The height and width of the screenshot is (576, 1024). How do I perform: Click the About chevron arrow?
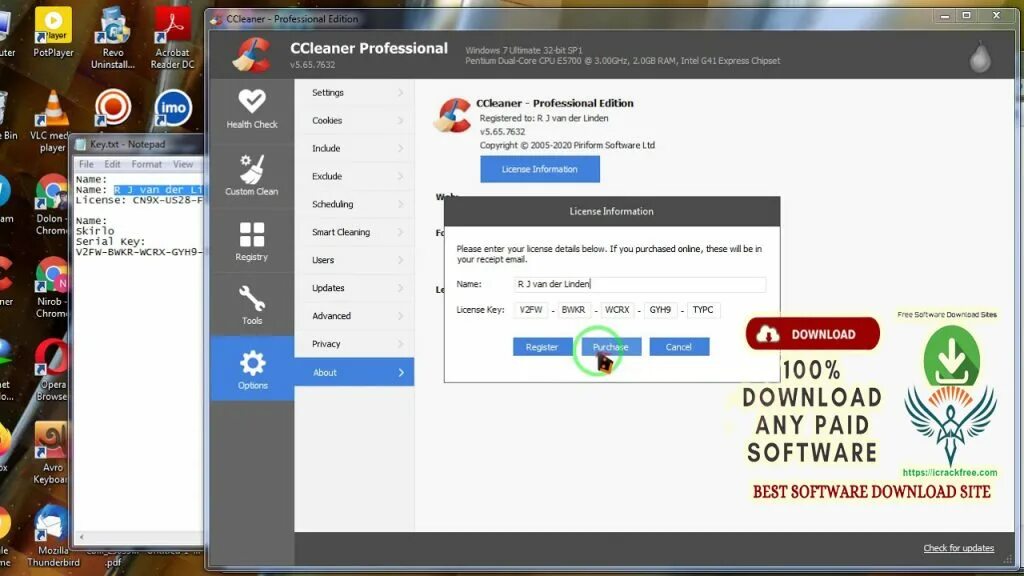coord(401,372)
